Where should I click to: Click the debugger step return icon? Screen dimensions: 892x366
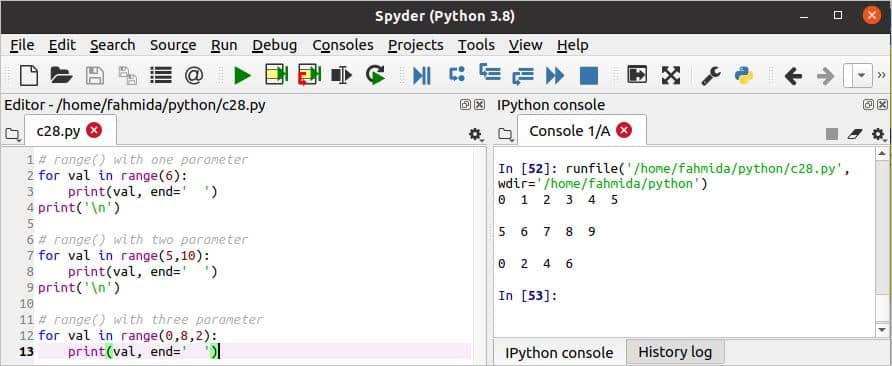pos(522,76)
